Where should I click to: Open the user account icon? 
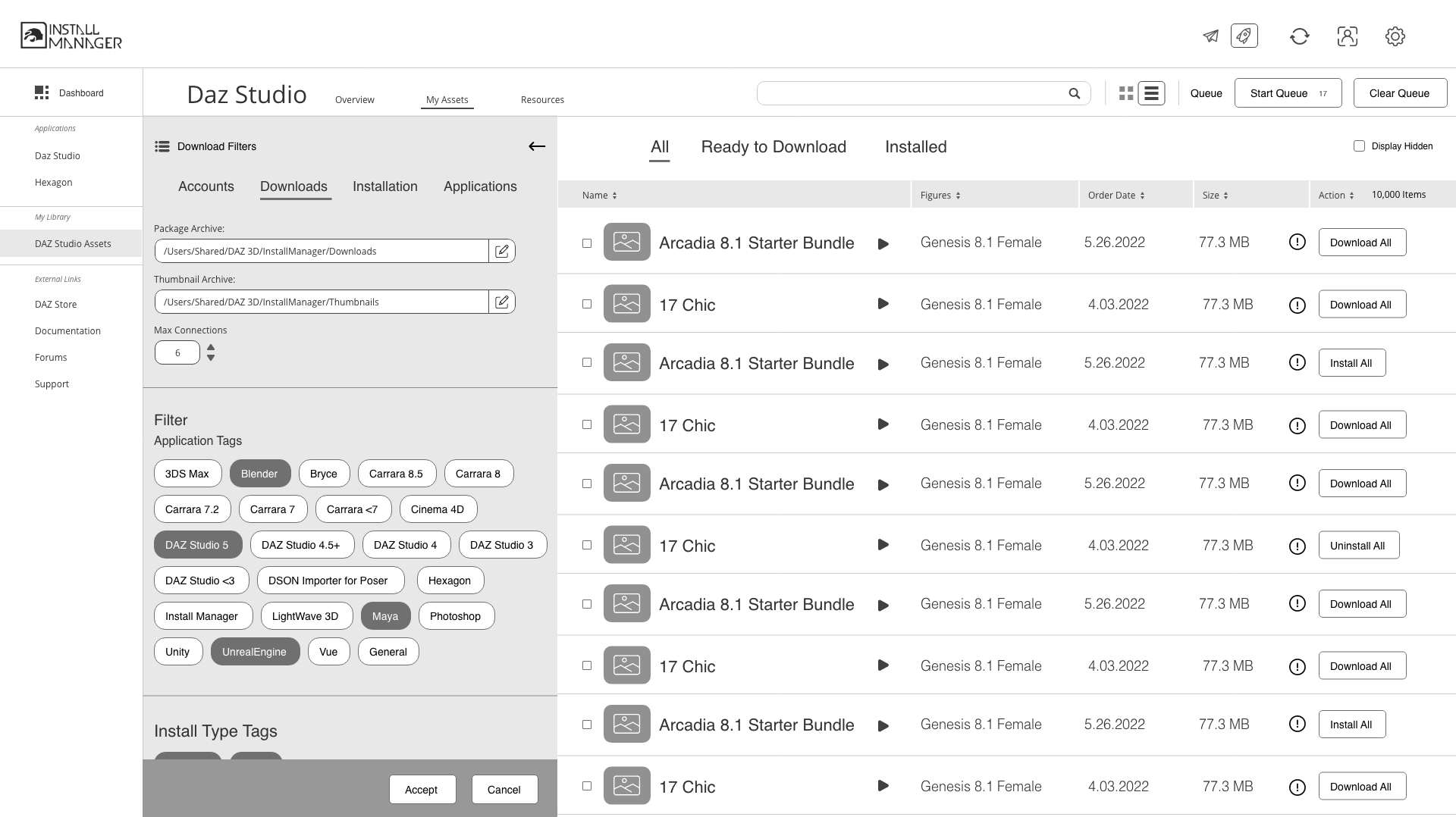(x=1348, y=36)
